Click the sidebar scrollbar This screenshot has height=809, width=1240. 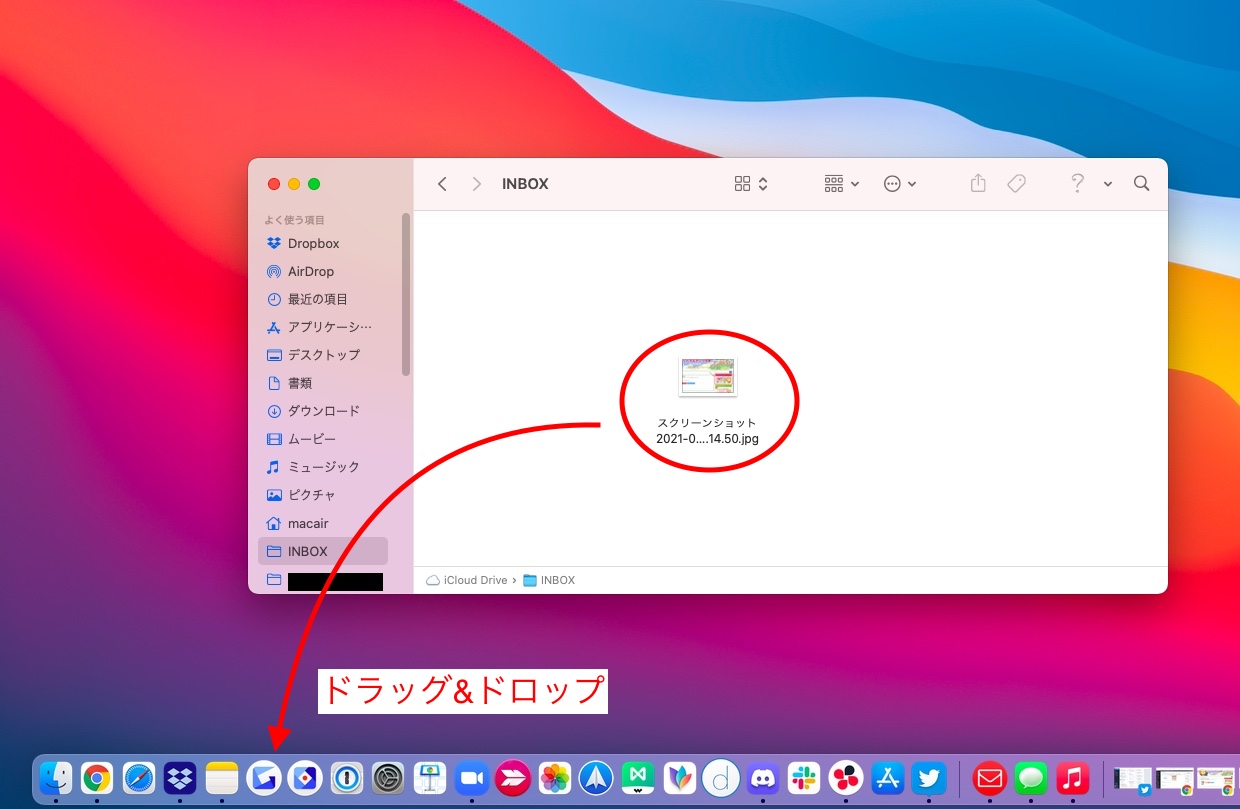[406, 294]
